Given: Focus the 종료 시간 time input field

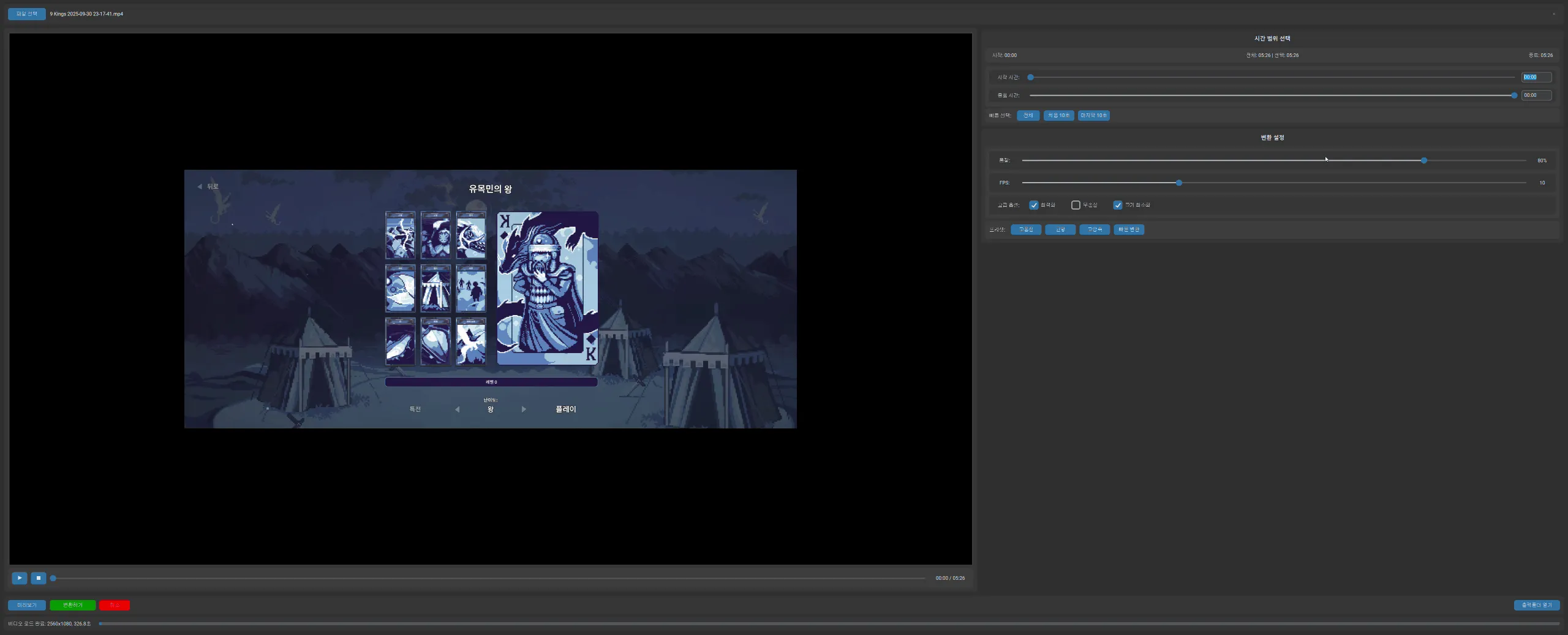Looking at the screenshot, I should click(x=1537, y=96).
